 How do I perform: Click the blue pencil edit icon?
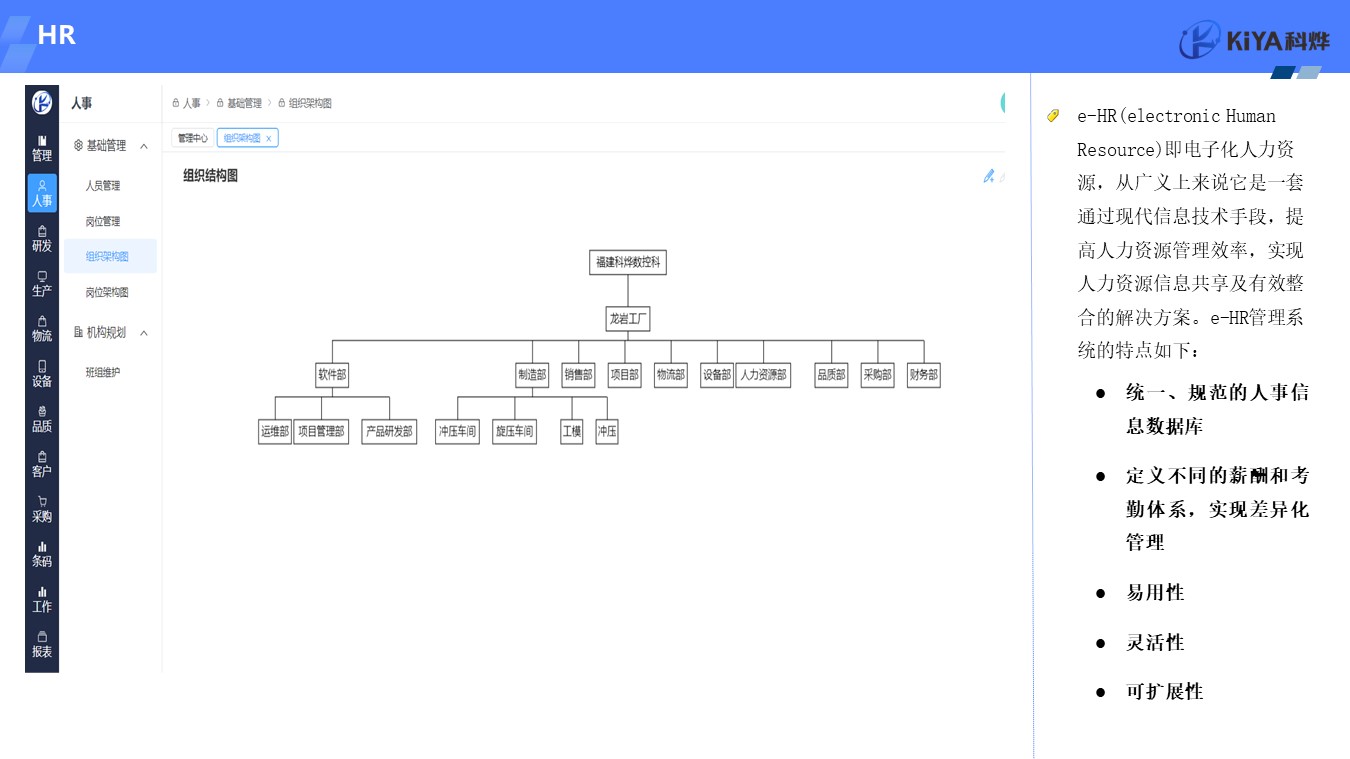[x=988, y=176]
